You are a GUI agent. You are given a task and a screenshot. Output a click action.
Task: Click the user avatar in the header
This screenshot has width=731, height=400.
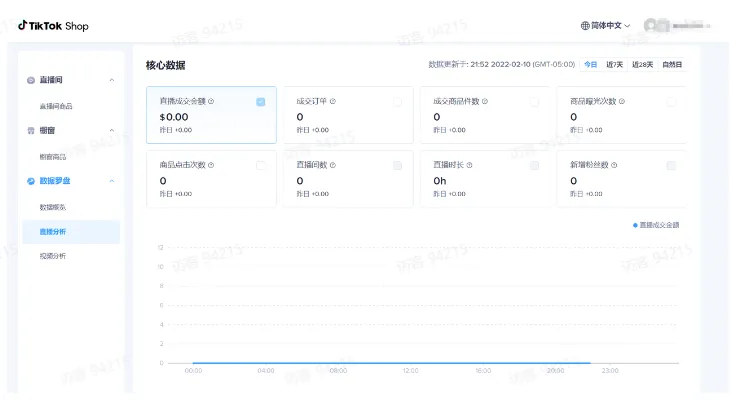[x=650, y=25]
